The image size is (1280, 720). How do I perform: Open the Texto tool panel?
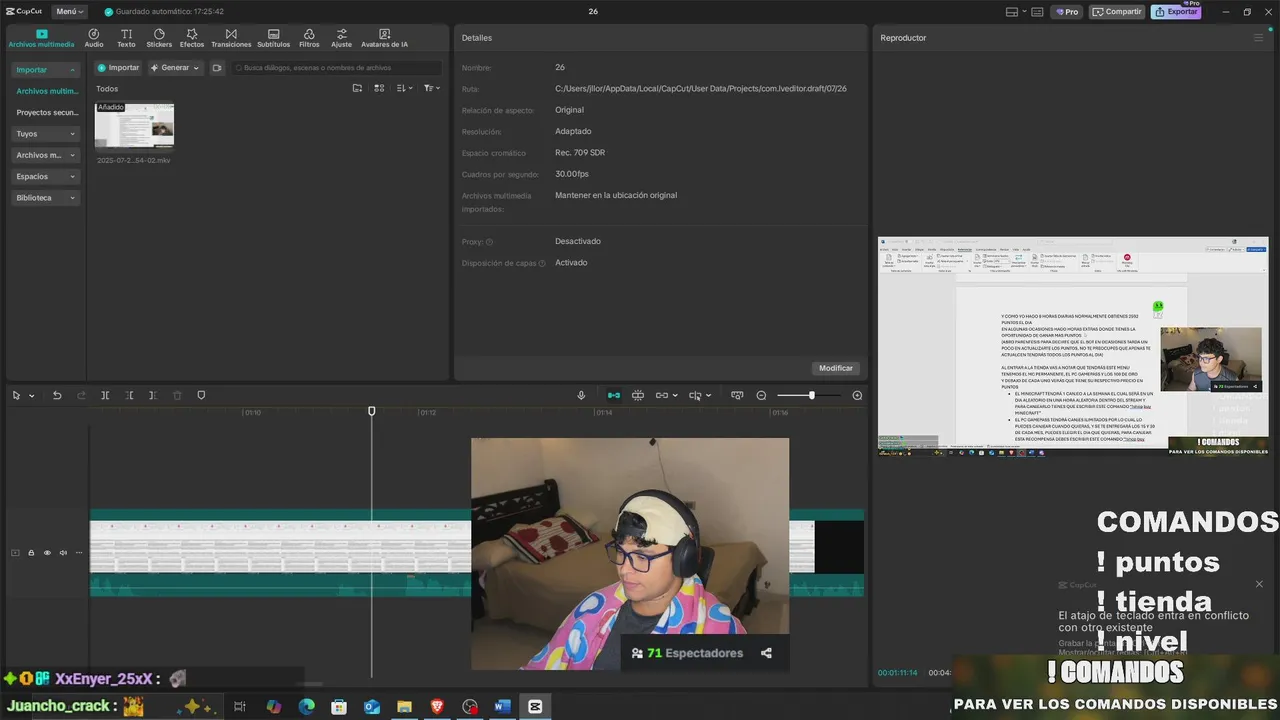point(126,38)
